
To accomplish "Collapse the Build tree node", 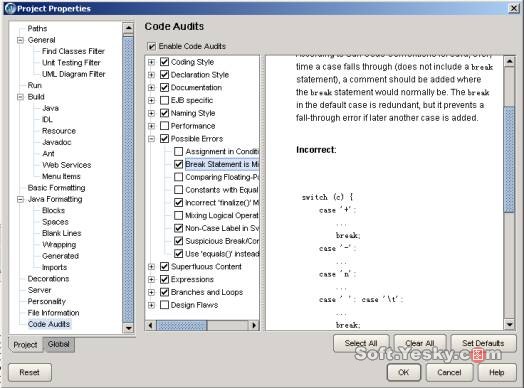I will click(20, 97).
